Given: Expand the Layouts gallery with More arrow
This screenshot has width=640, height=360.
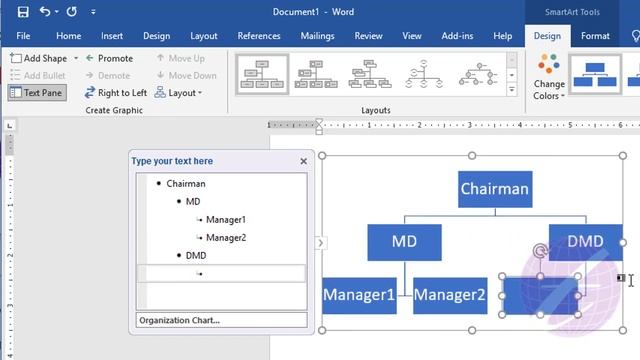Looking at the screenshot, I should (511, 89).
